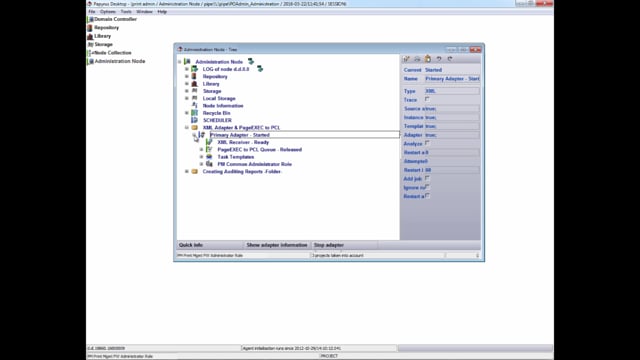Expand the Creating Auditing Reports folder
Viewport: 640px width, 360px height.
click(x=187, y=171)
